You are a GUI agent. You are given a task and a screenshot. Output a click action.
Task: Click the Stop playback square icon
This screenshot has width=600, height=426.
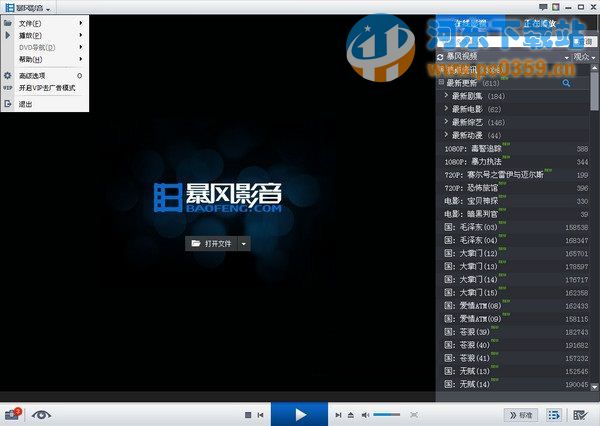(248, 415)
